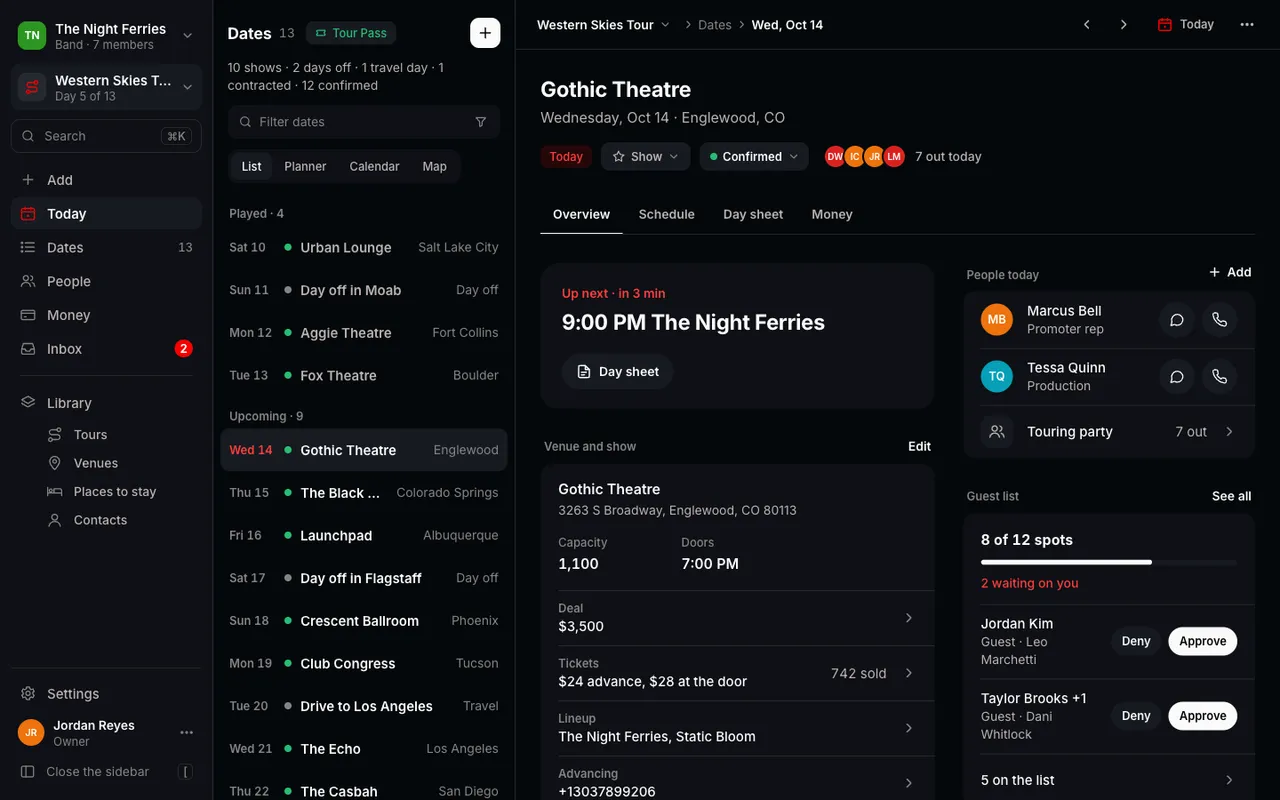Open People in the sidebar
This screenshot has height=800, width=1280.
106,282
